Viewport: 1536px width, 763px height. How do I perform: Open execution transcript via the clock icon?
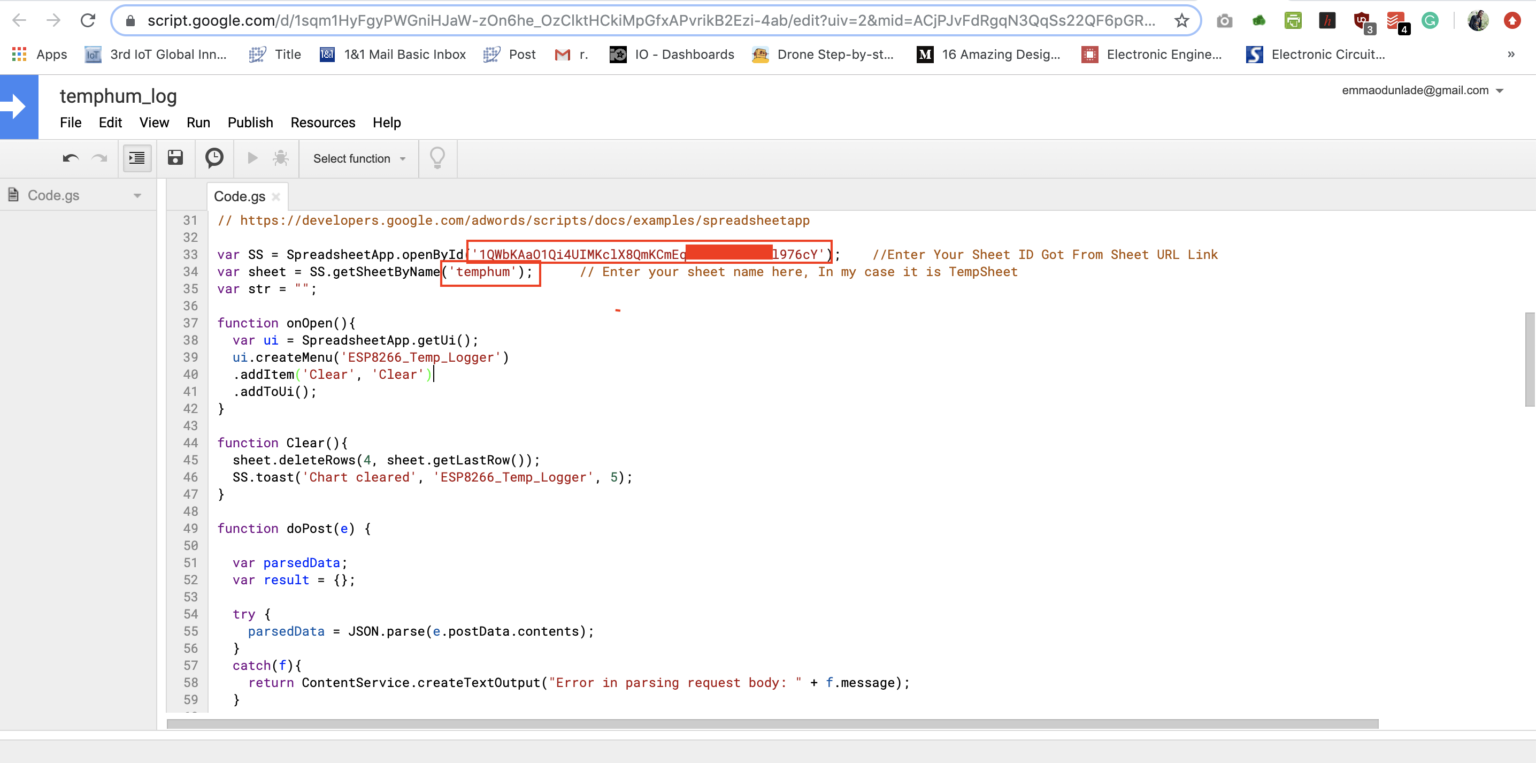[x=213, y=158]
